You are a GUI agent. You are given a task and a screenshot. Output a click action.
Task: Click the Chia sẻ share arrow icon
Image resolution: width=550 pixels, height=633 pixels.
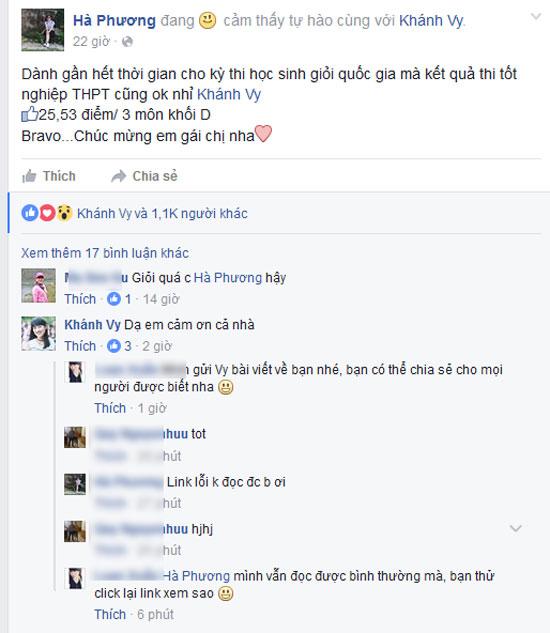119,176
